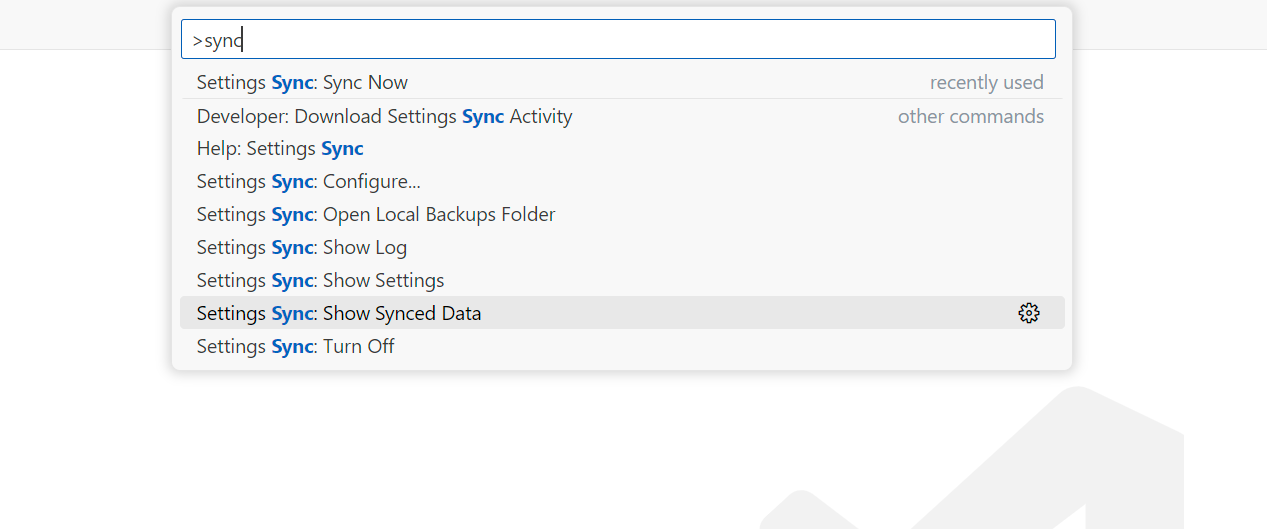Click the word Activity in Developer command
1267x529 pixels.
coord(541,117)
